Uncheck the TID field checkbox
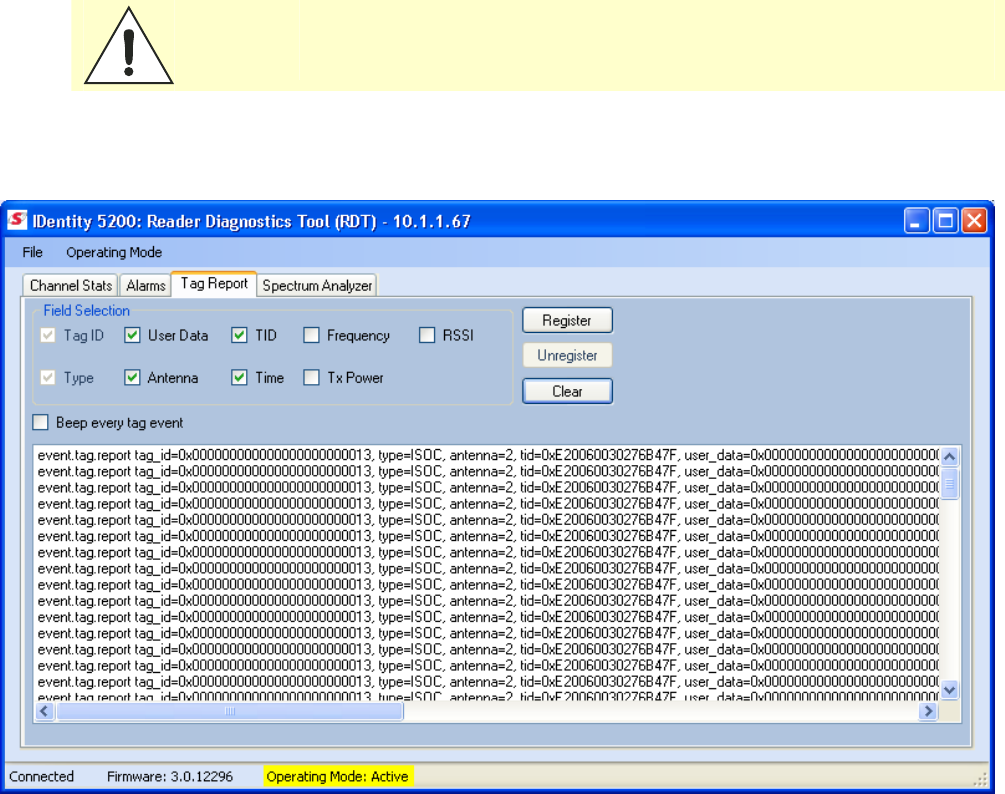The height and width of the screenshot is (794, 1005). pos(239,335)
